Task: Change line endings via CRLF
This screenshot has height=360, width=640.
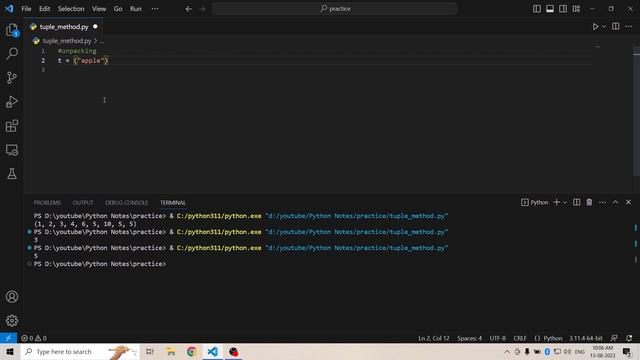Action: [x=520, y=338]
